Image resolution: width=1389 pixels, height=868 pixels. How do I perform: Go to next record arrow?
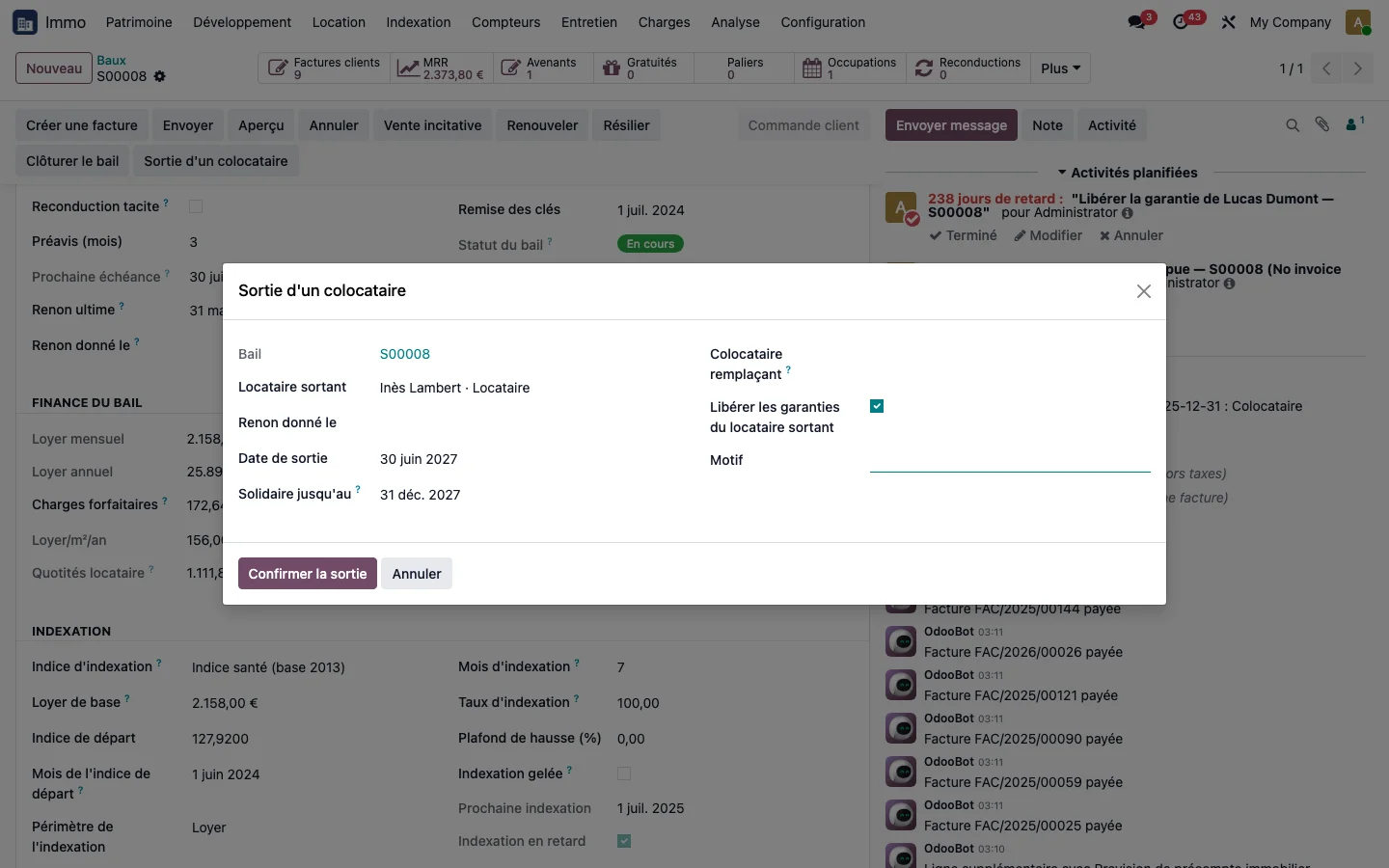pyautogui.click(x=1357, y=68)
